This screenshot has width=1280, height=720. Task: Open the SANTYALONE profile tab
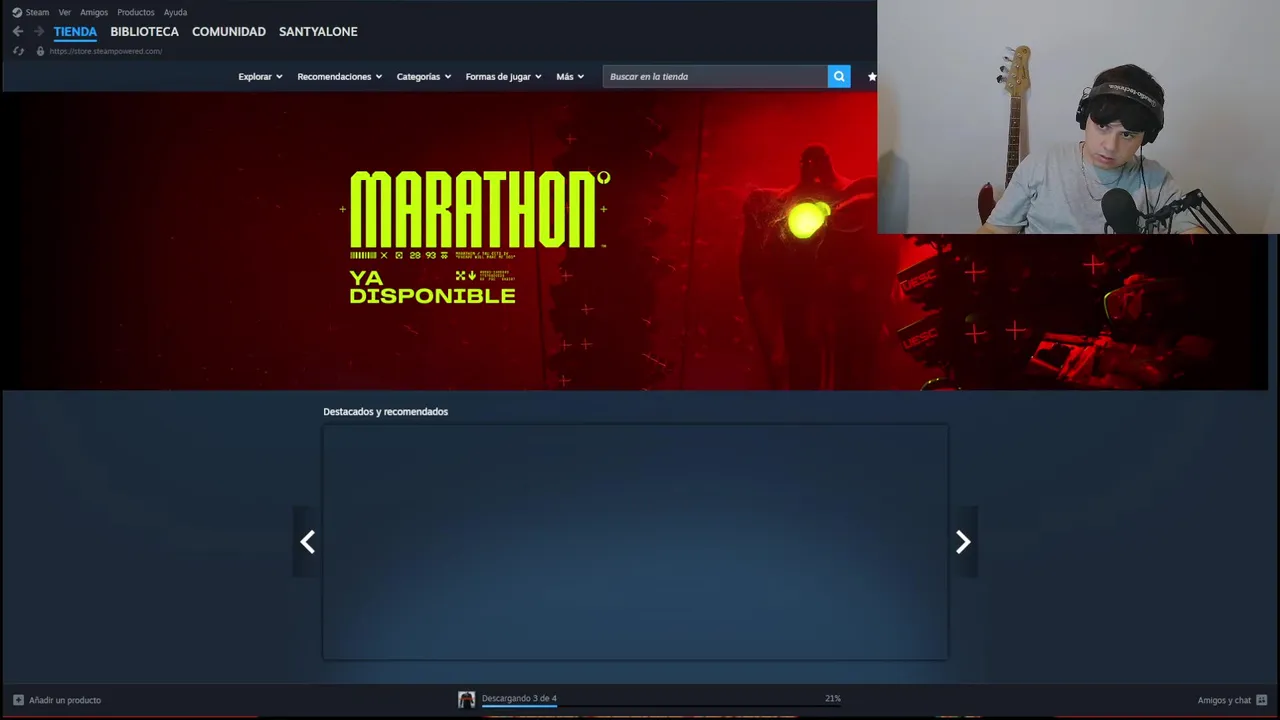318,32
